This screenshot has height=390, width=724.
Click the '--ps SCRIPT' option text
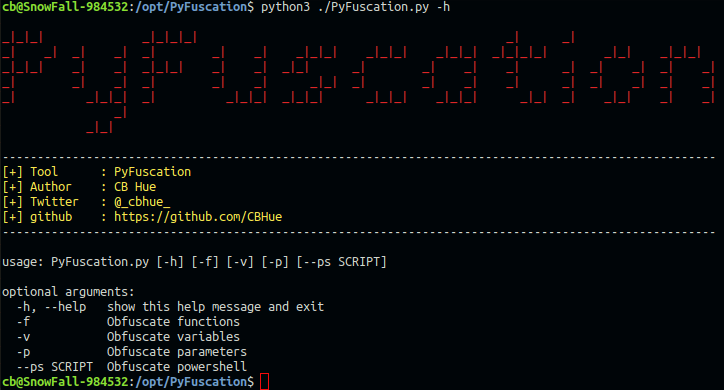[55, 367]
